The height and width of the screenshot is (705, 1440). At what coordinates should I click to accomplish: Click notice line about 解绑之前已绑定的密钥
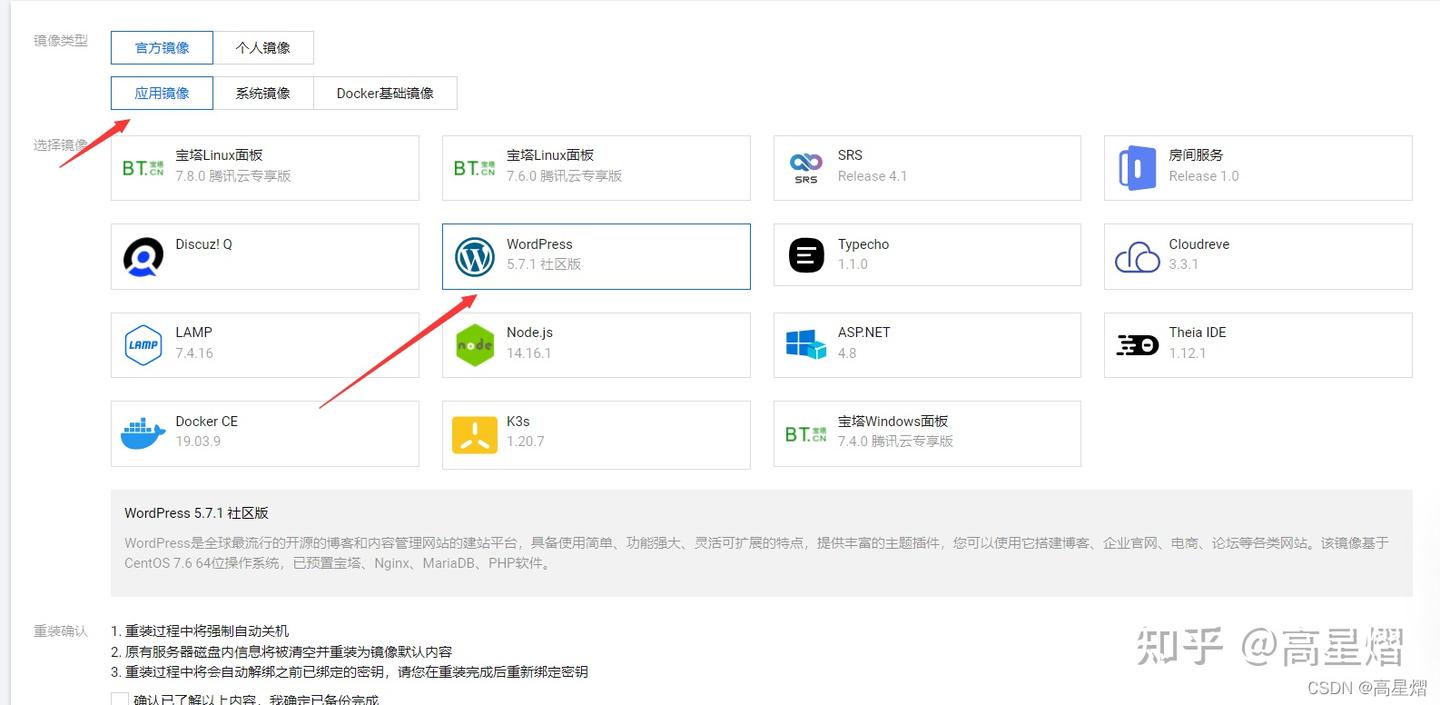click(x=349, y=672)
